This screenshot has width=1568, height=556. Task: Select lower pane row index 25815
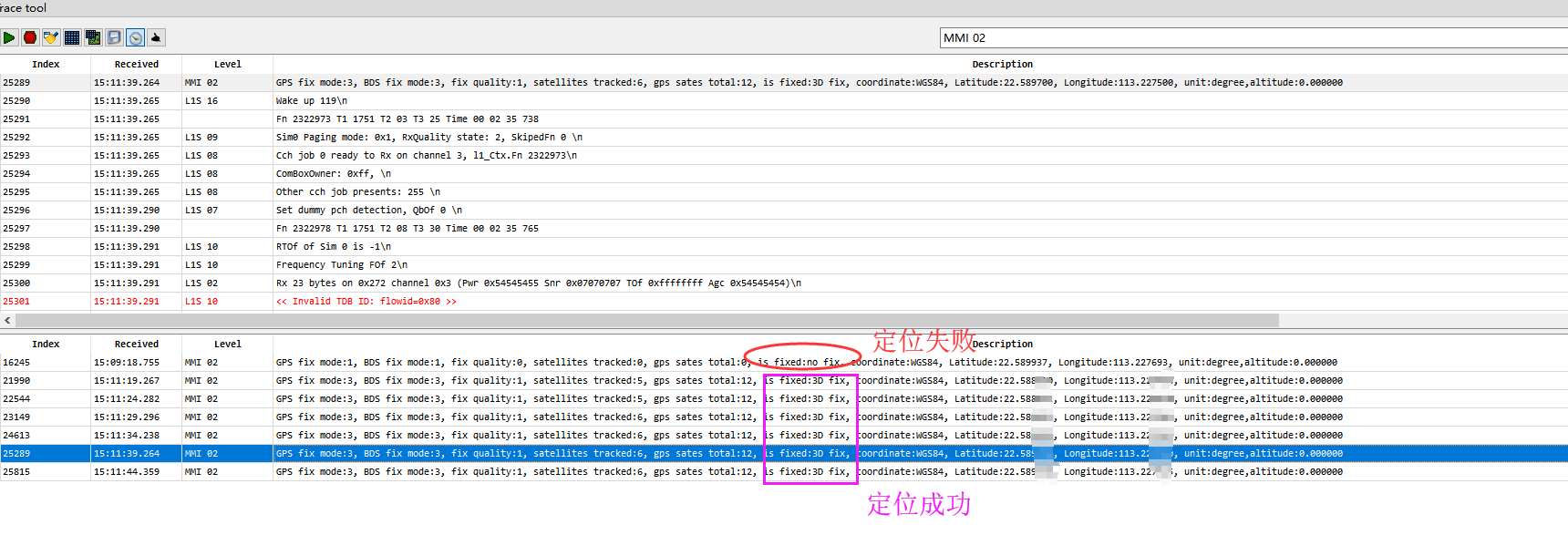(x=784, y=472)
